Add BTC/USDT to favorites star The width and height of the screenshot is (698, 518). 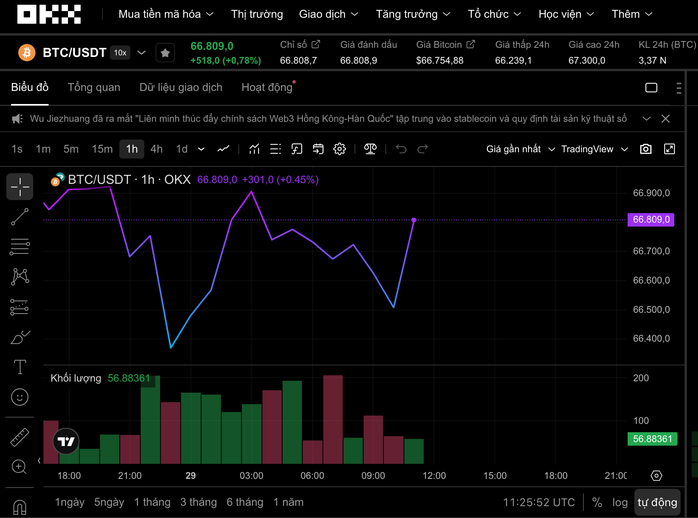(165, 53)
